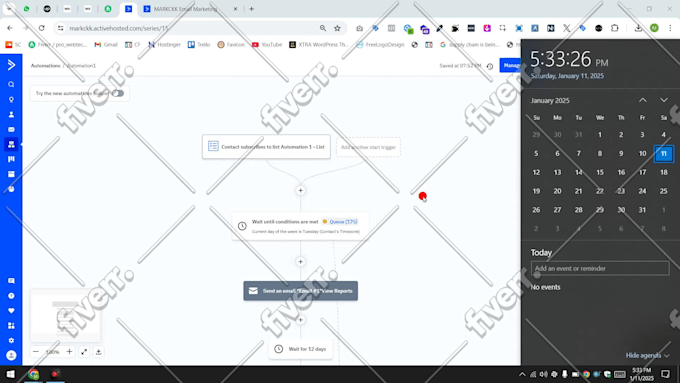Screen dimensions: 680x383
Task: Show hidden system tray icons
Action: 522,374
